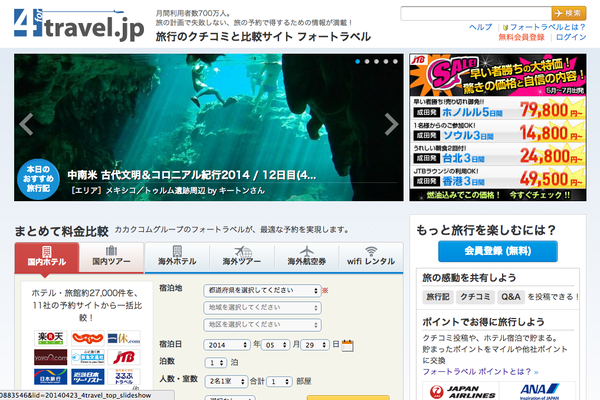Screen dimensions: 600x400
Task: Open the 地区を選択 district dropdown
Action: pos(262,325)
